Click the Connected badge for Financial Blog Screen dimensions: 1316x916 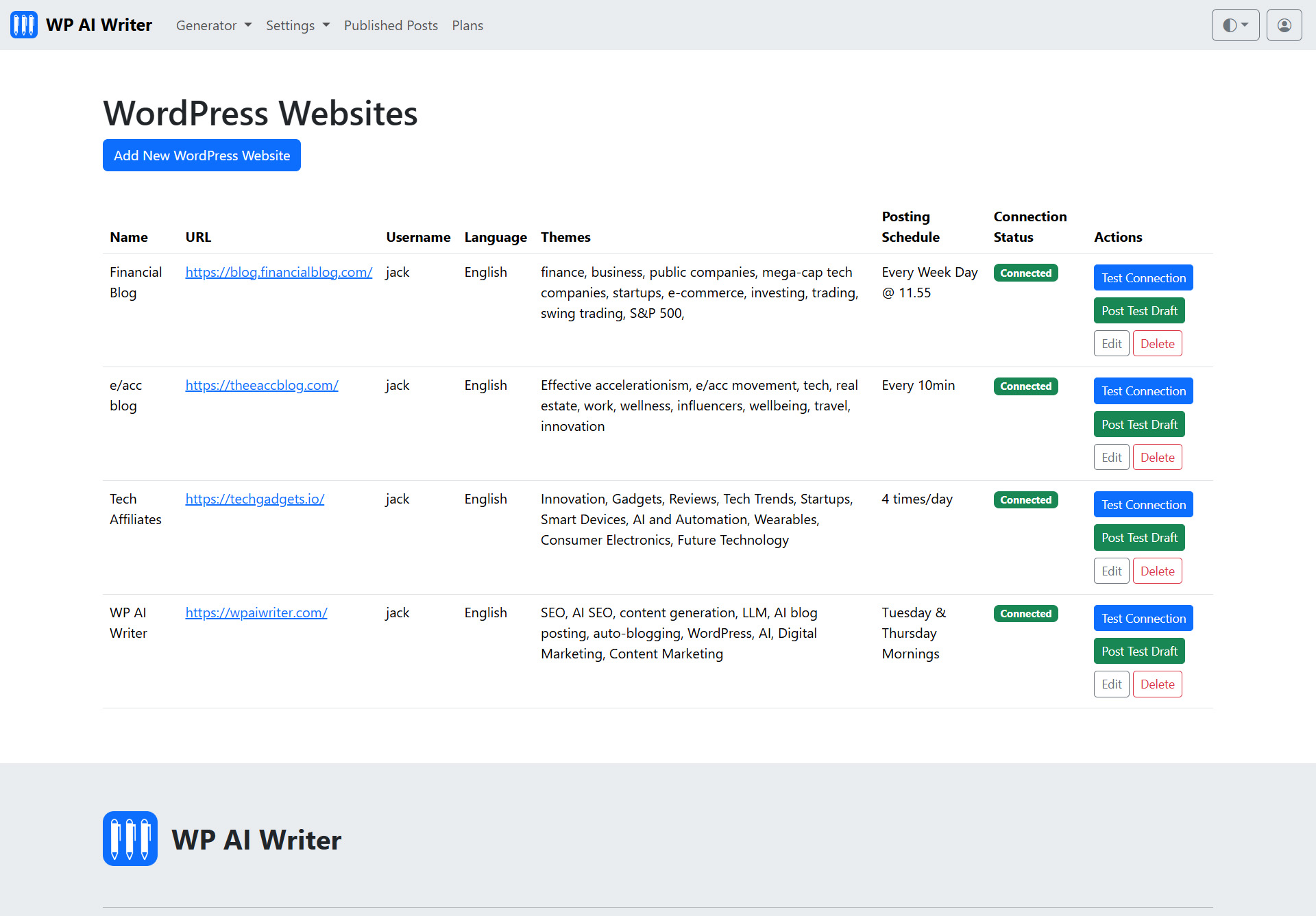1025,273
